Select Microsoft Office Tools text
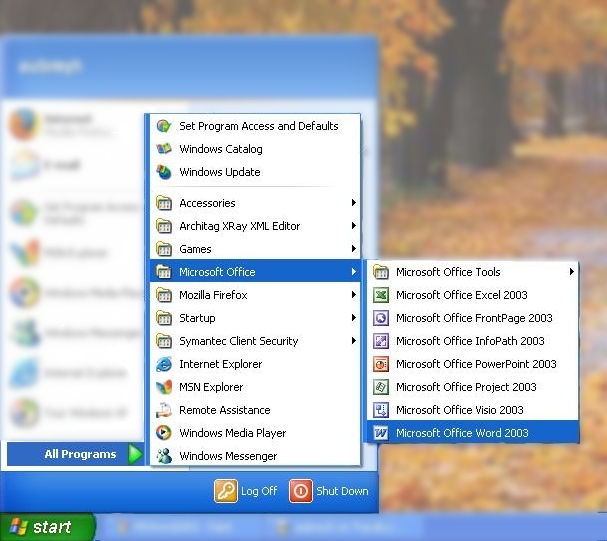This screenshot has width=607, height=541. (x=448, y=272)
